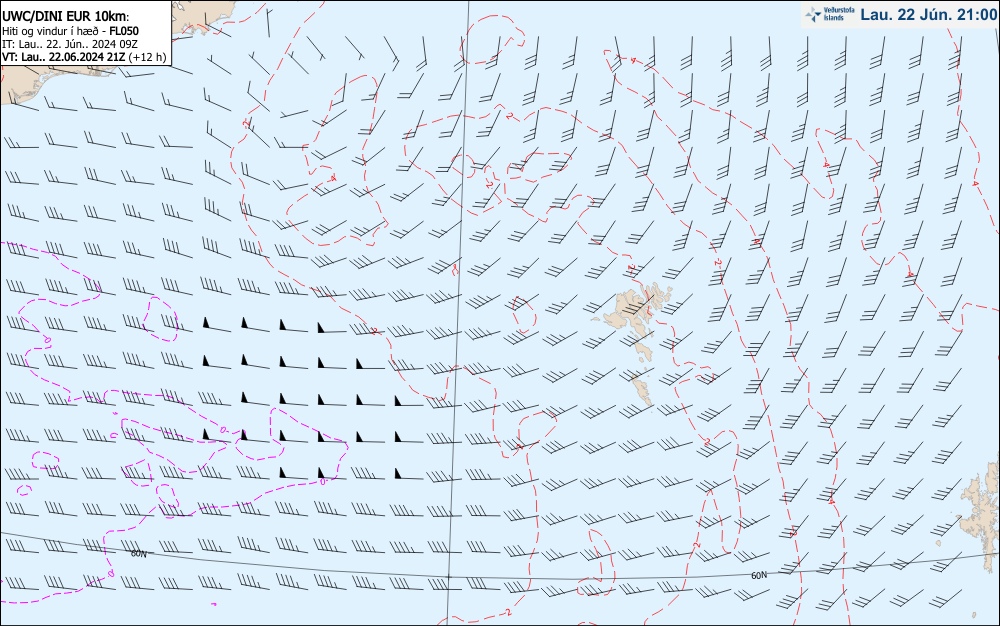Select the 'Hiti og vindur í hæð - FL050' line
The width and height of the screenshot is (1000, 626).
70,31
